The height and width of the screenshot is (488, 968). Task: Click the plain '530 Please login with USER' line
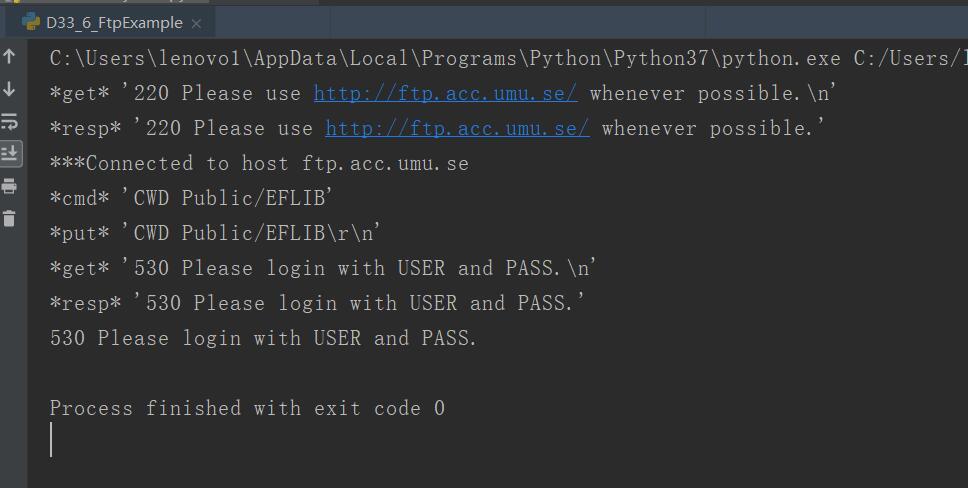263,338
